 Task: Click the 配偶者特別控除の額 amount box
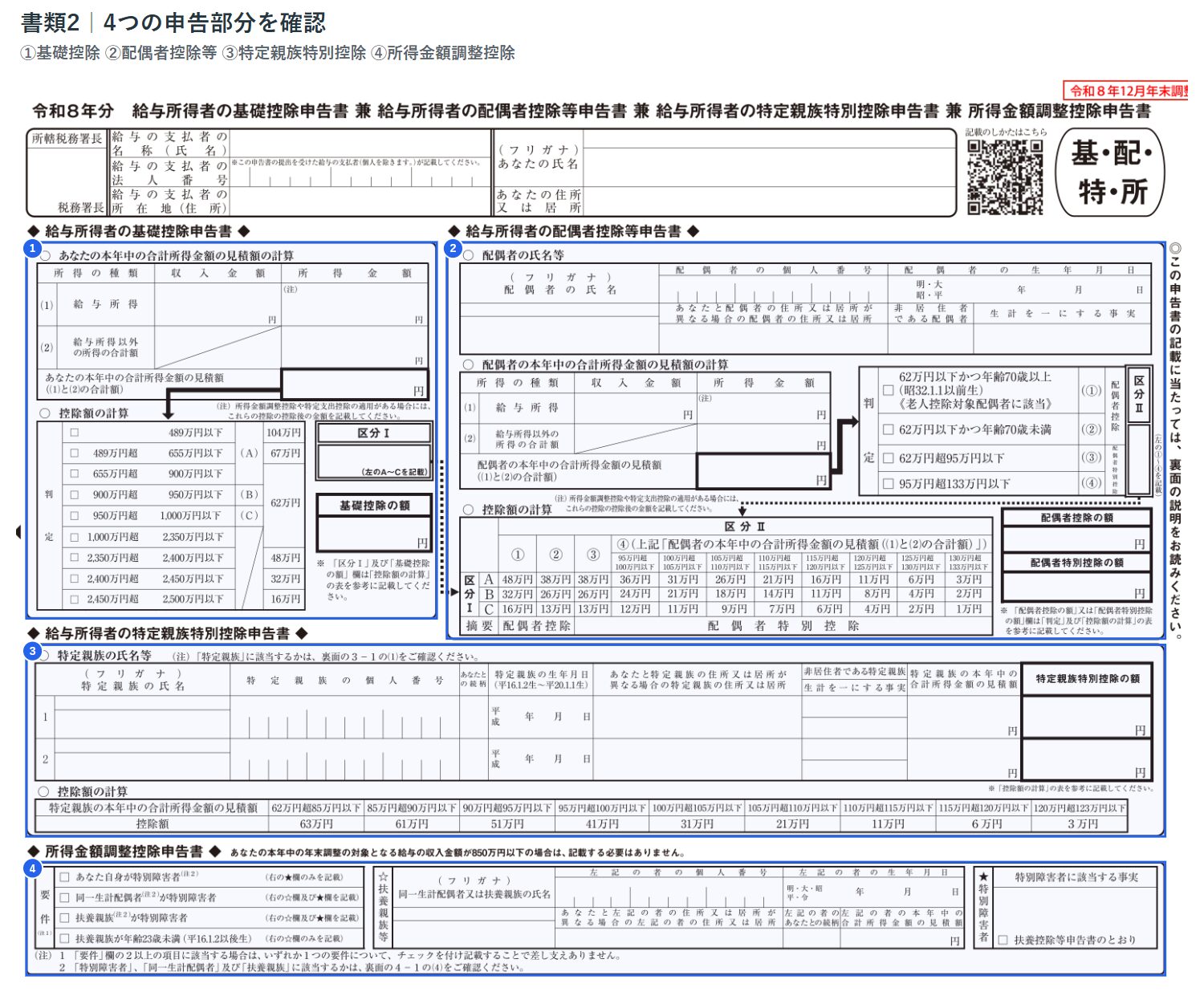(1076, 587)
